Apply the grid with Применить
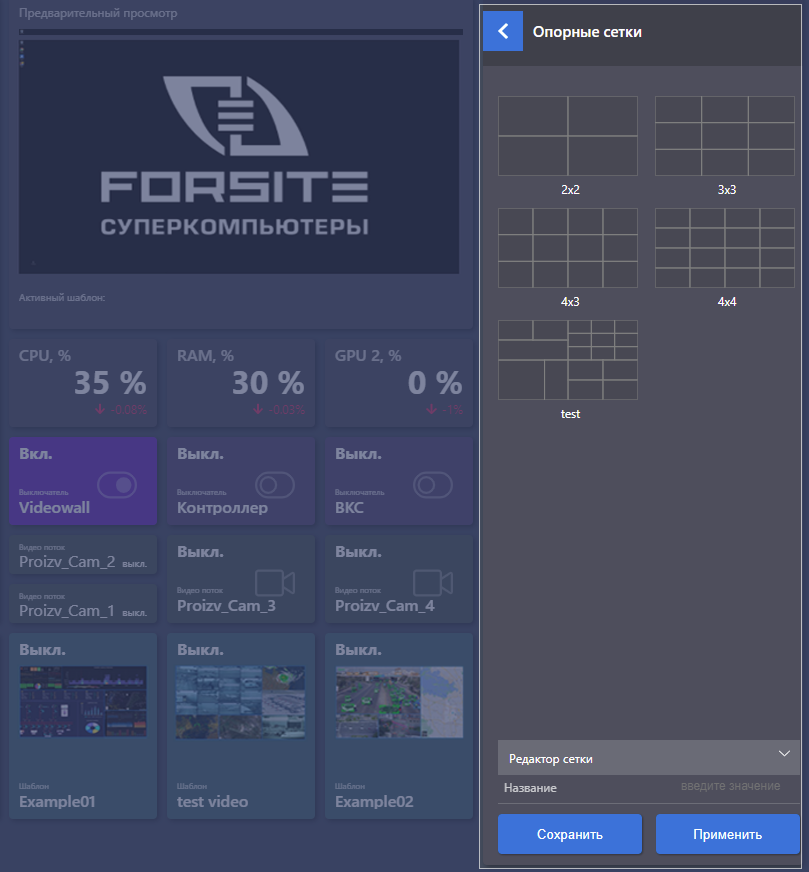Image resolution: width=809 pixels, height=872 pixels. pyautogui.click(x=727, y=834)
